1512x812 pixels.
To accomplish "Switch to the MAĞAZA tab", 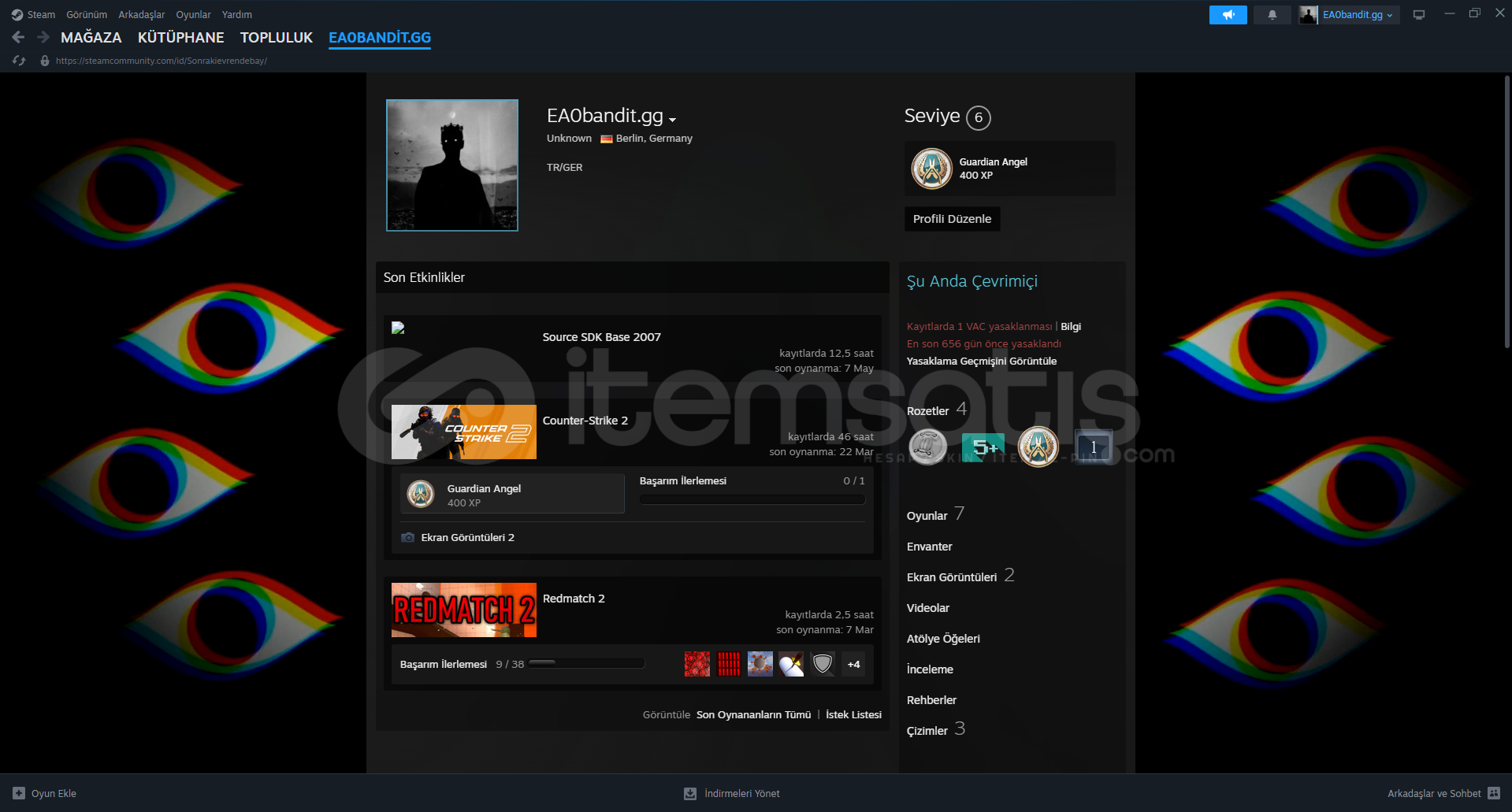I will tap(91, 38).
